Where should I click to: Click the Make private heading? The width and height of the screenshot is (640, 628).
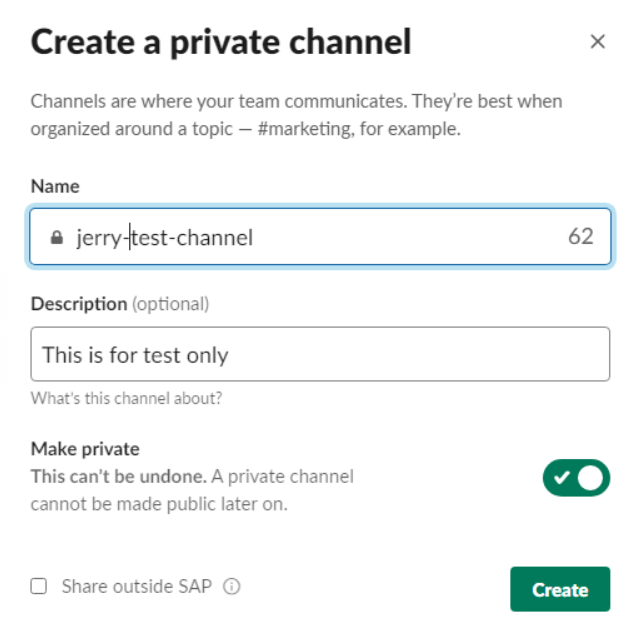click(85, 449)
